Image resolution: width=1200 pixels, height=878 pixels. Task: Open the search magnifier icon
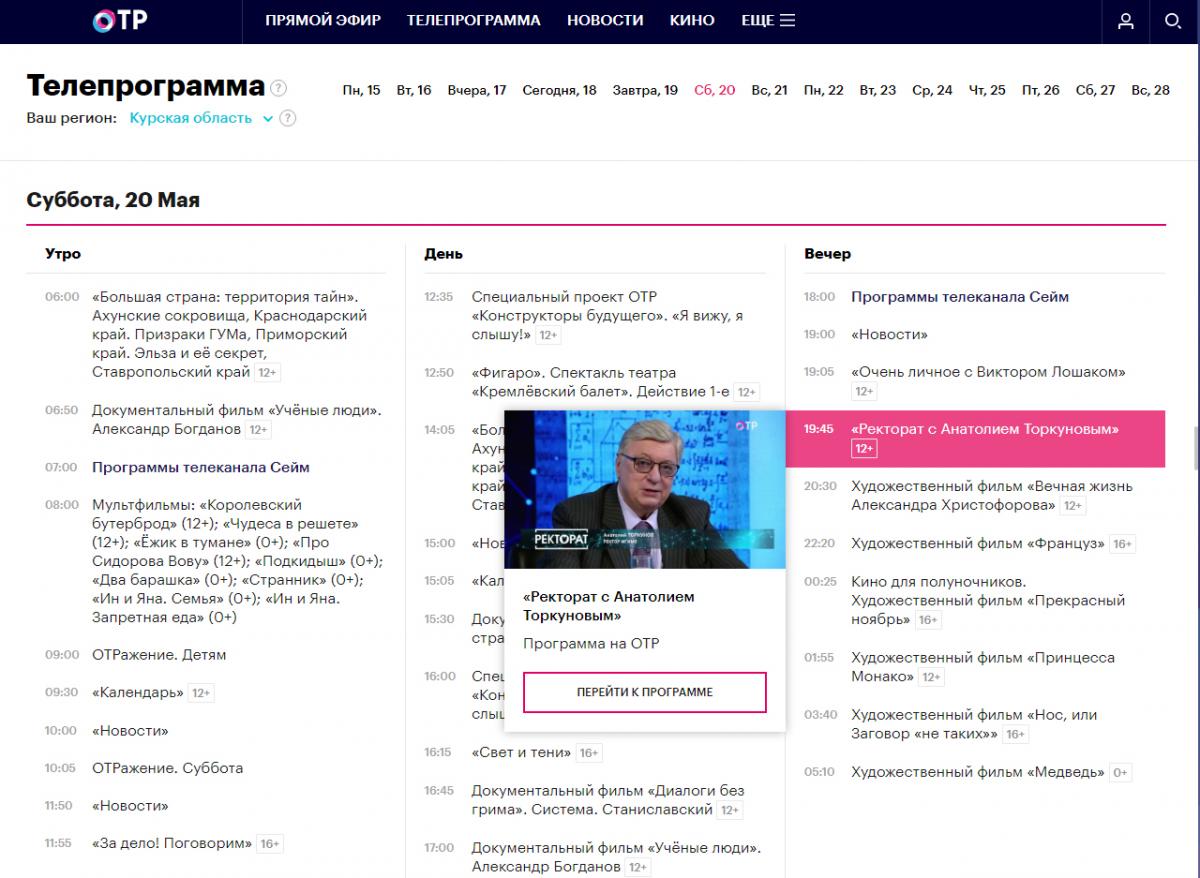(1173, 21)
